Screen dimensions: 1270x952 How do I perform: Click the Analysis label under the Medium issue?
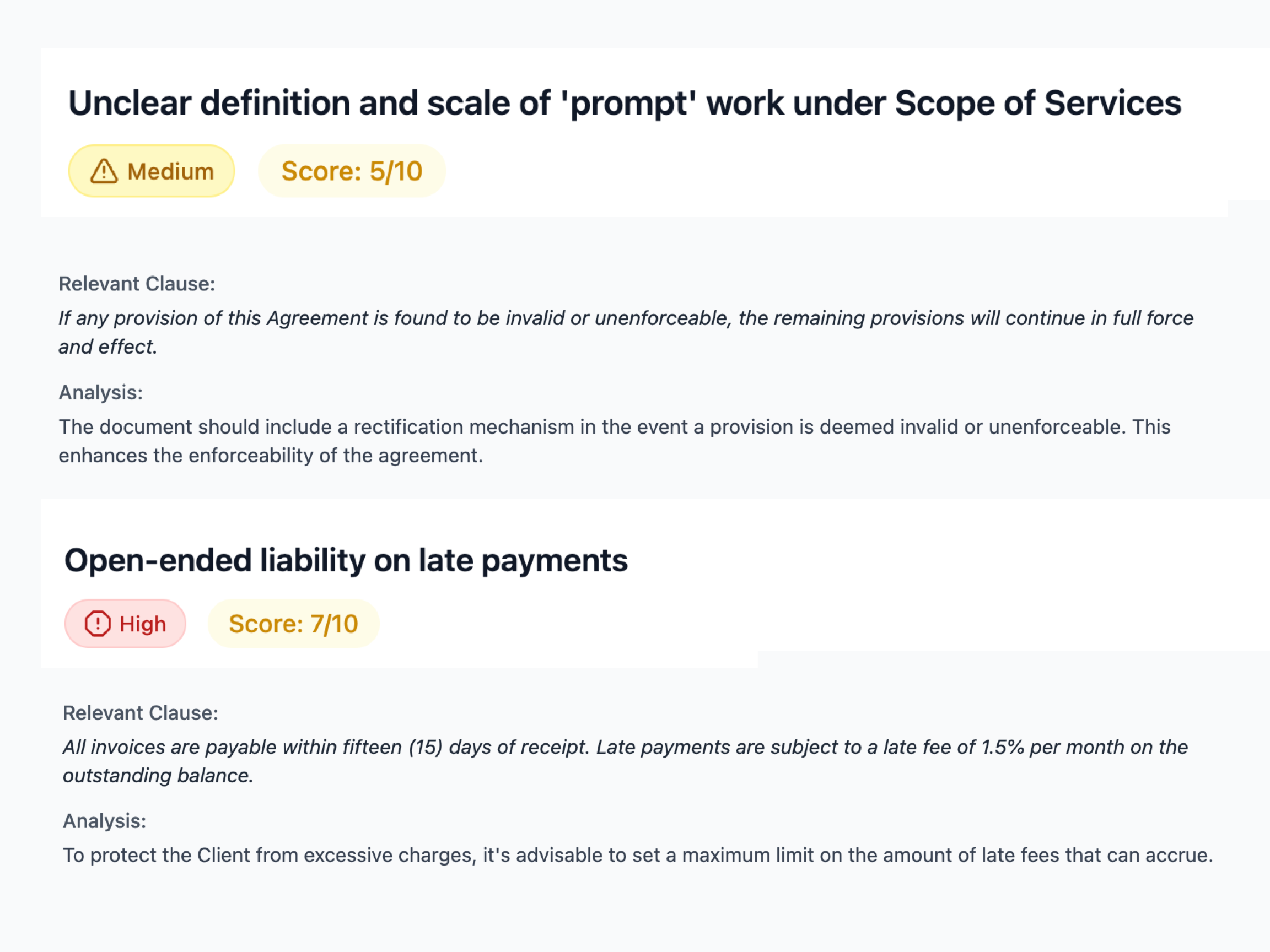pos(100,392)
